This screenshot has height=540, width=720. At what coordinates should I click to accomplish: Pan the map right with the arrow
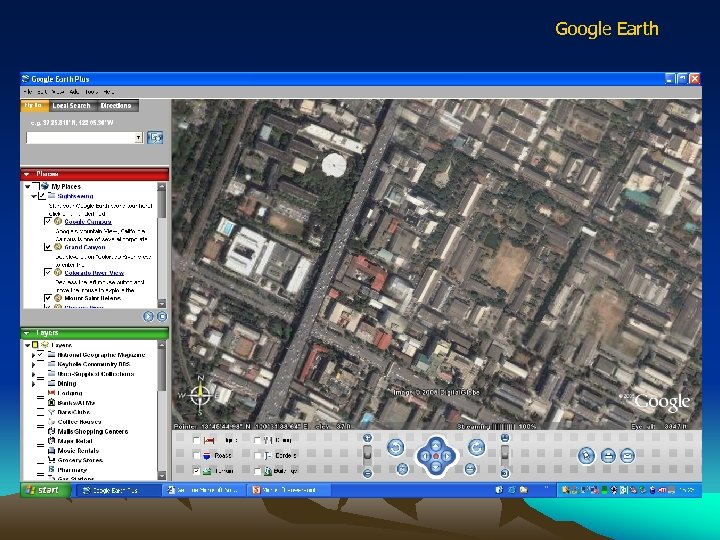point(447,456)
